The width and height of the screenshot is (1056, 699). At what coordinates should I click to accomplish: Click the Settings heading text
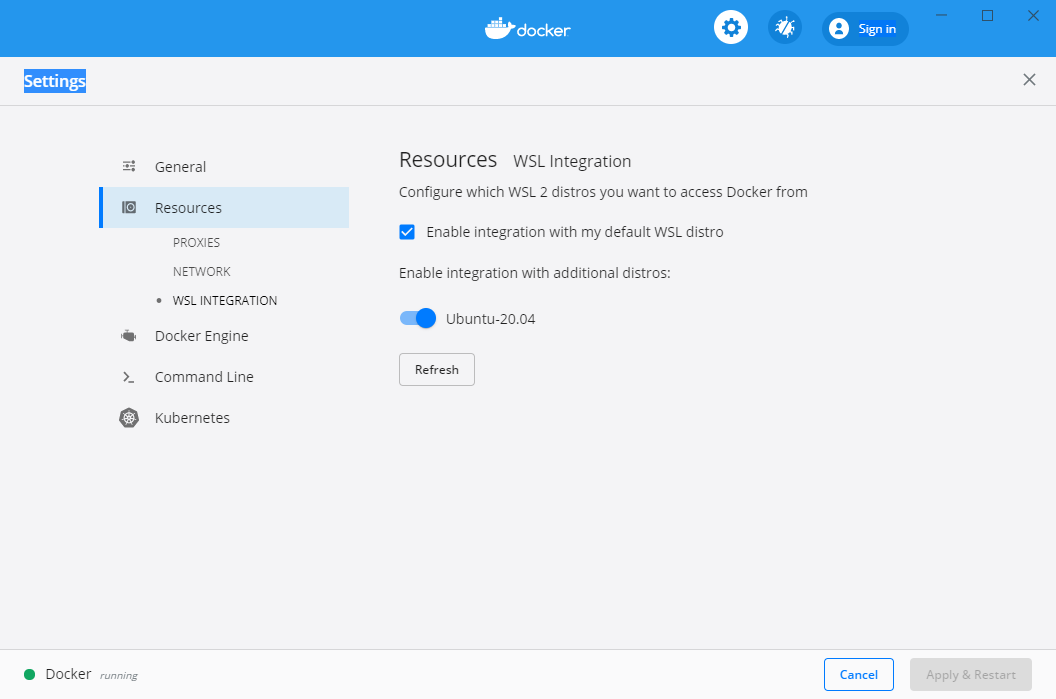click(55, 81)
